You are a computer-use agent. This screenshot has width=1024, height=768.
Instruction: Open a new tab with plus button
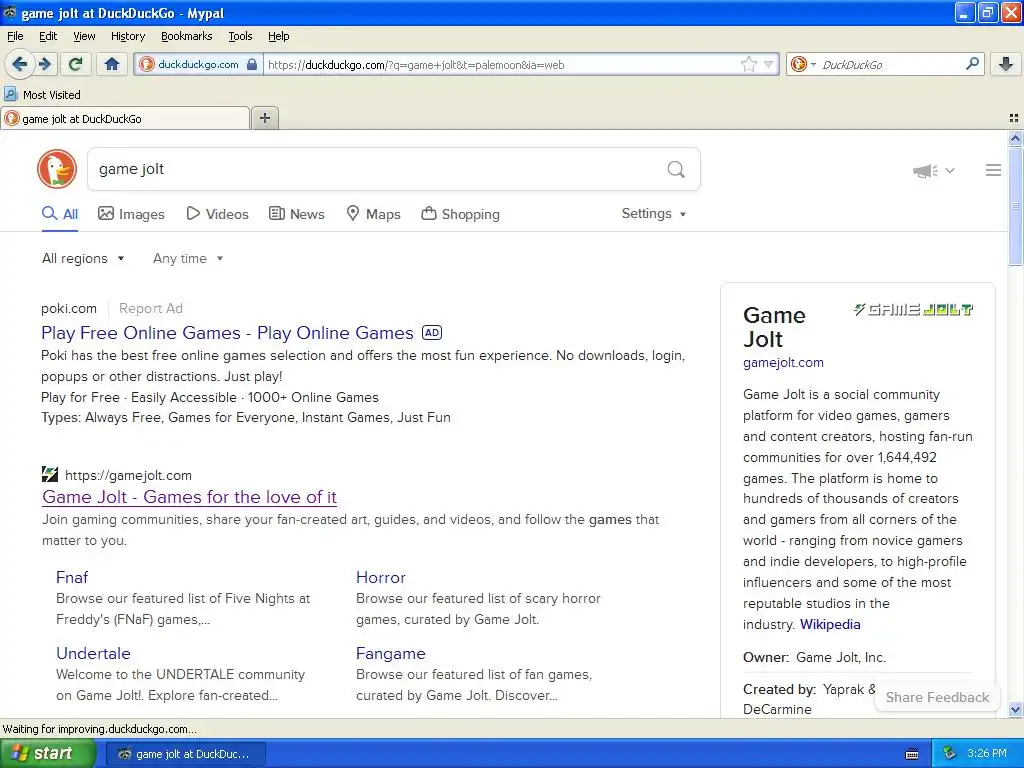264,118
